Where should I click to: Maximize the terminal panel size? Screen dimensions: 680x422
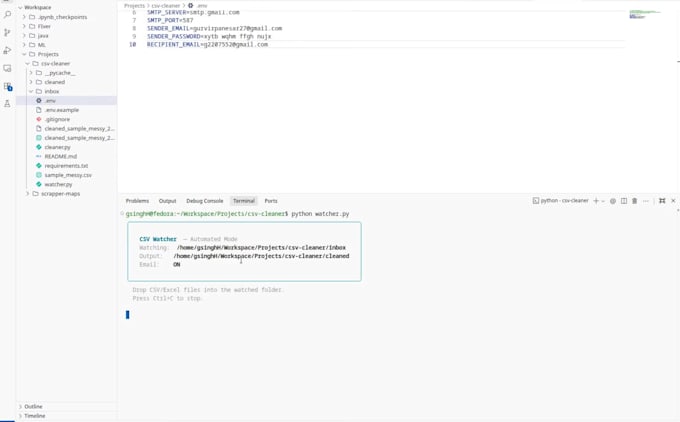coord(662,201)
